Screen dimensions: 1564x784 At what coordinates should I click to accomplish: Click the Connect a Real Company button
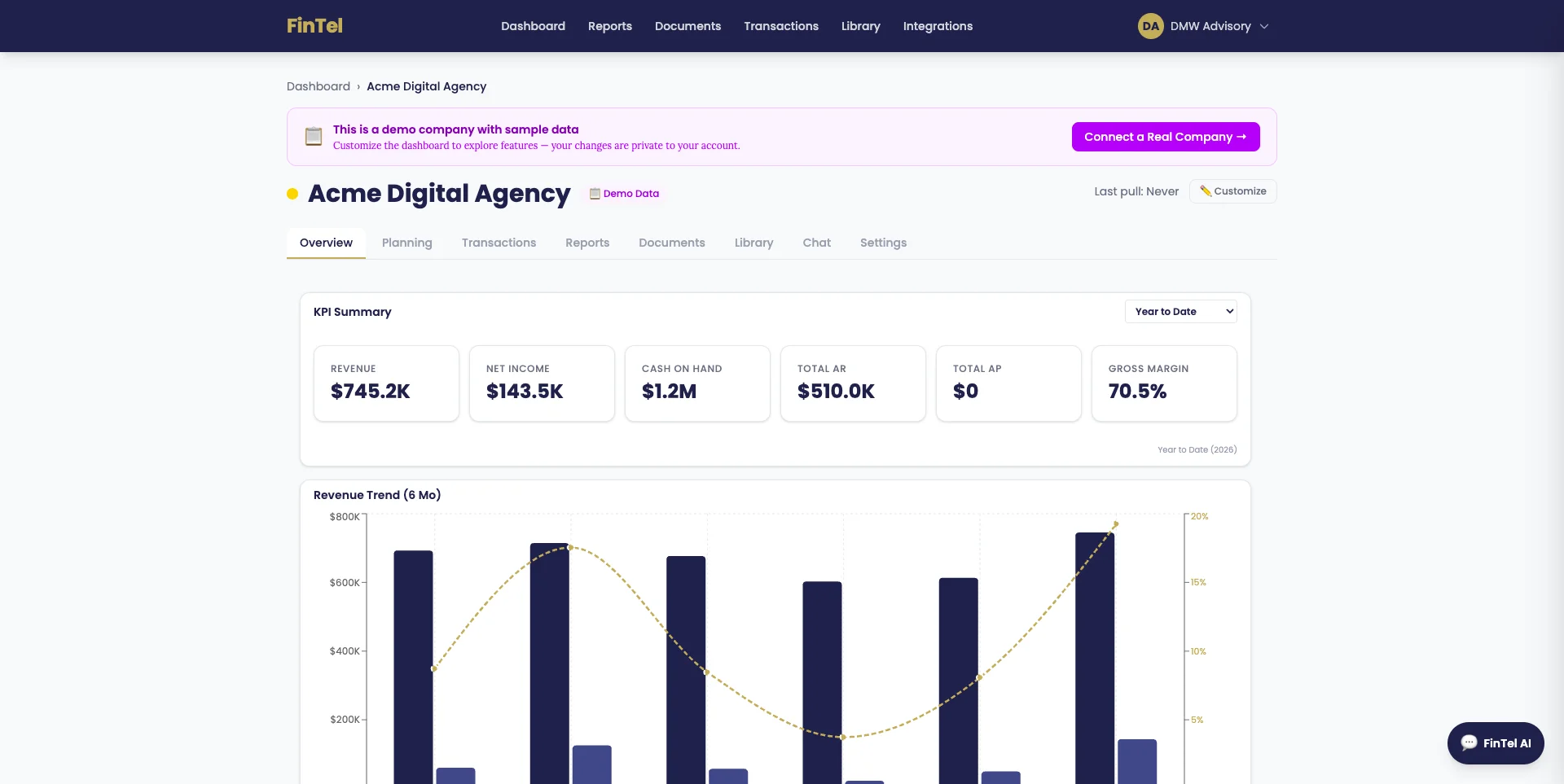click(1165, 137)
